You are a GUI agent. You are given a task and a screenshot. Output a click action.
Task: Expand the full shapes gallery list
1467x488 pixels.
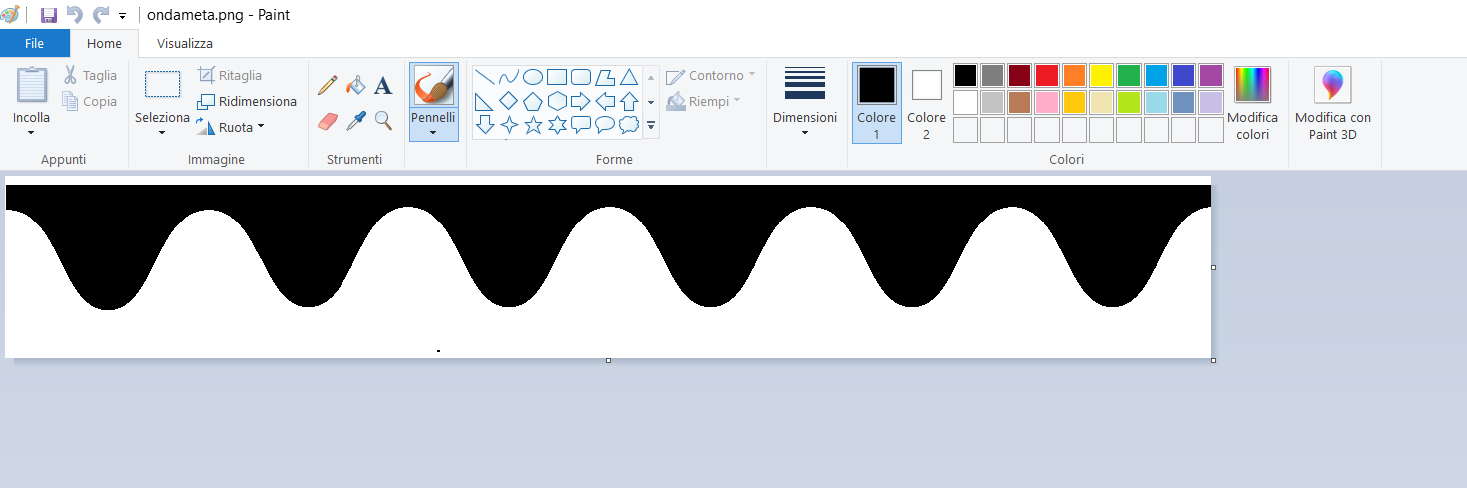651,126
